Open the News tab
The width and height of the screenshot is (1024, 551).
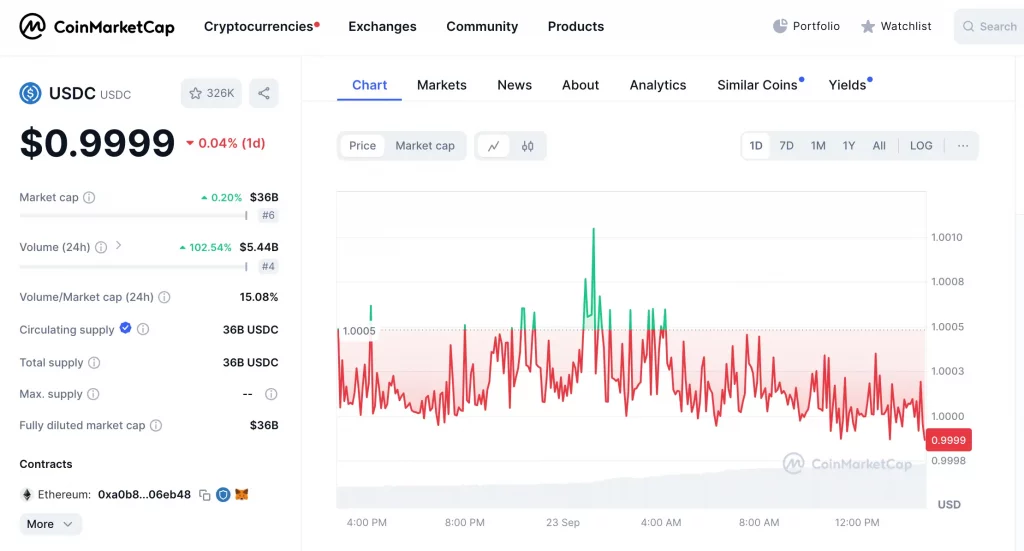515,85
